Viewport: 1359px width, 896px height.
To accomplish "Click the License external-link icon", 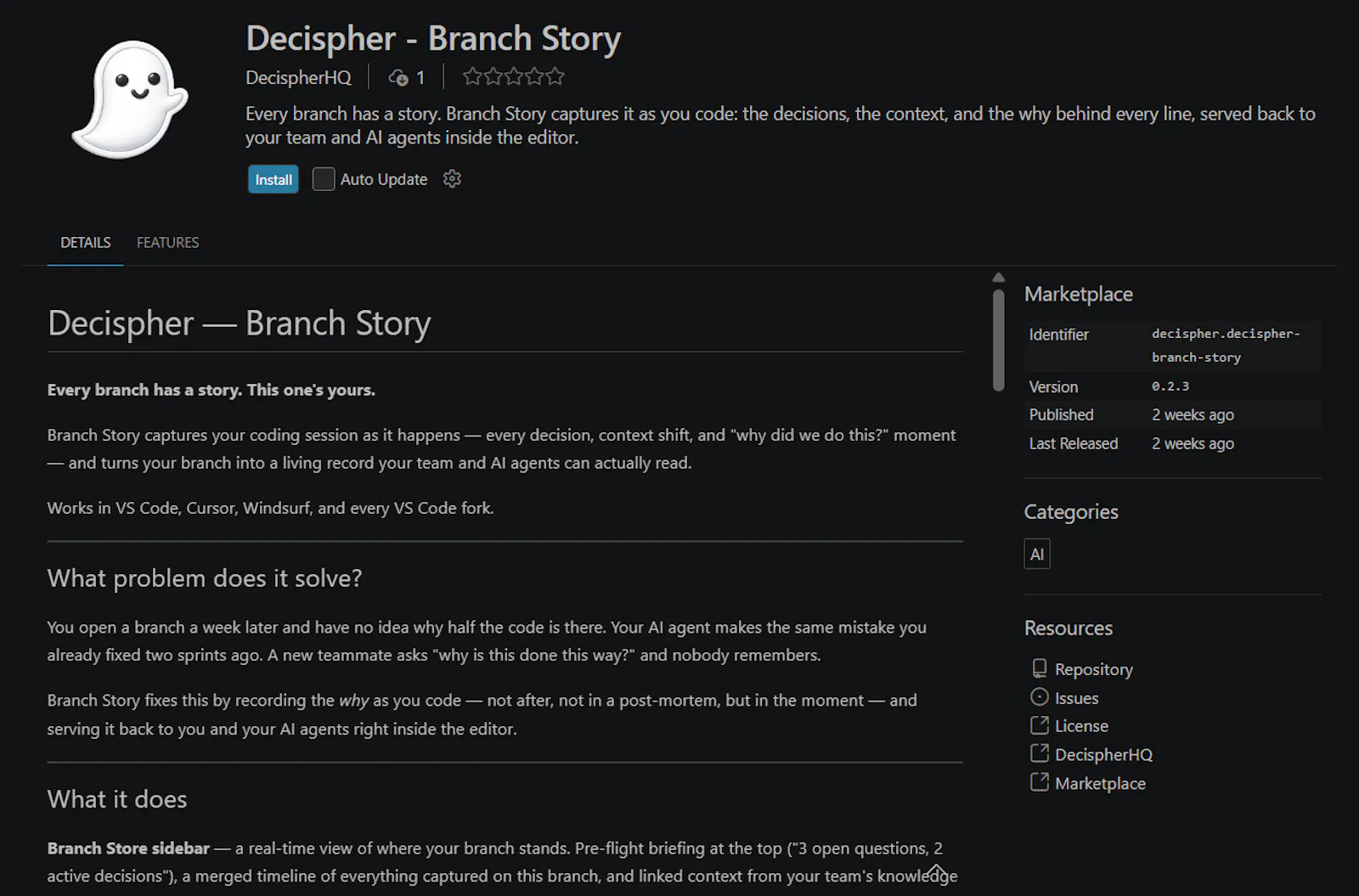I will (1040, 725).
